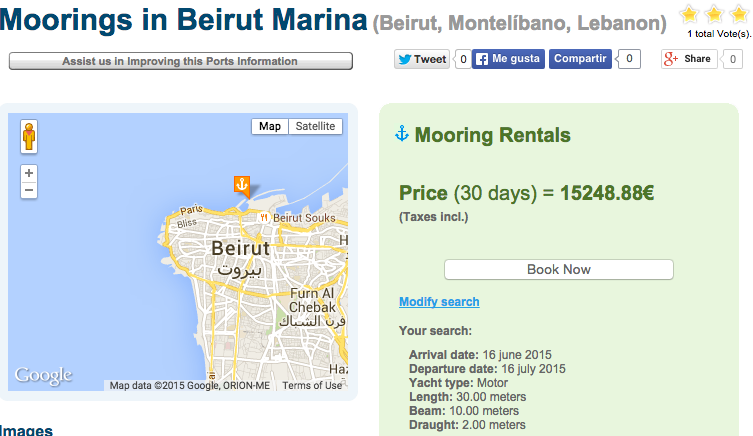Click the orange anchor map marker

pyautogui.click(x=241, y=185)
